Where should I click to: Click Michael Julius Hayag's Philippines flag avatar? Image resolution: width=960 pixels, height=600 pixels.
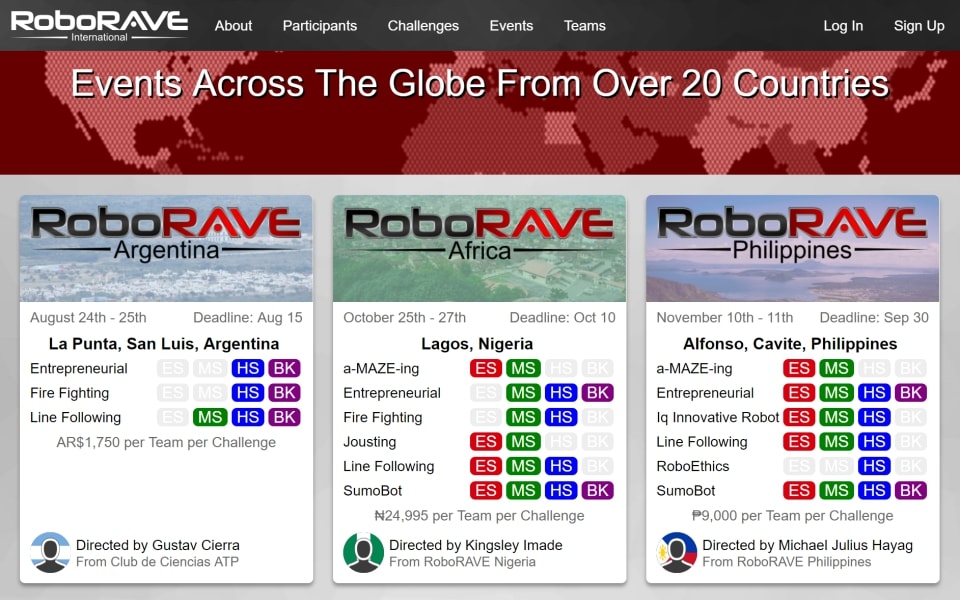click(x=677, y=552)
